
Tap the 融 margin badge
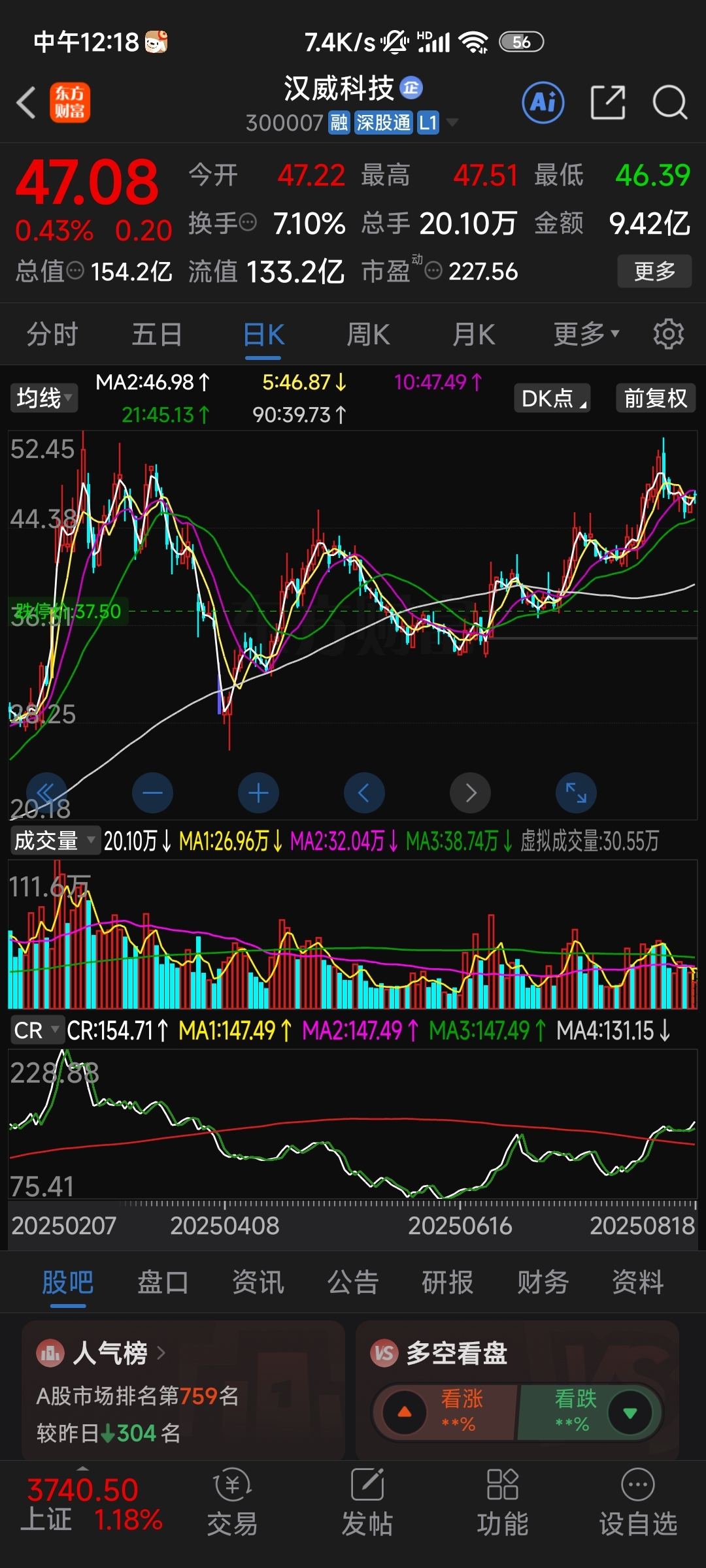coord(339,122)
